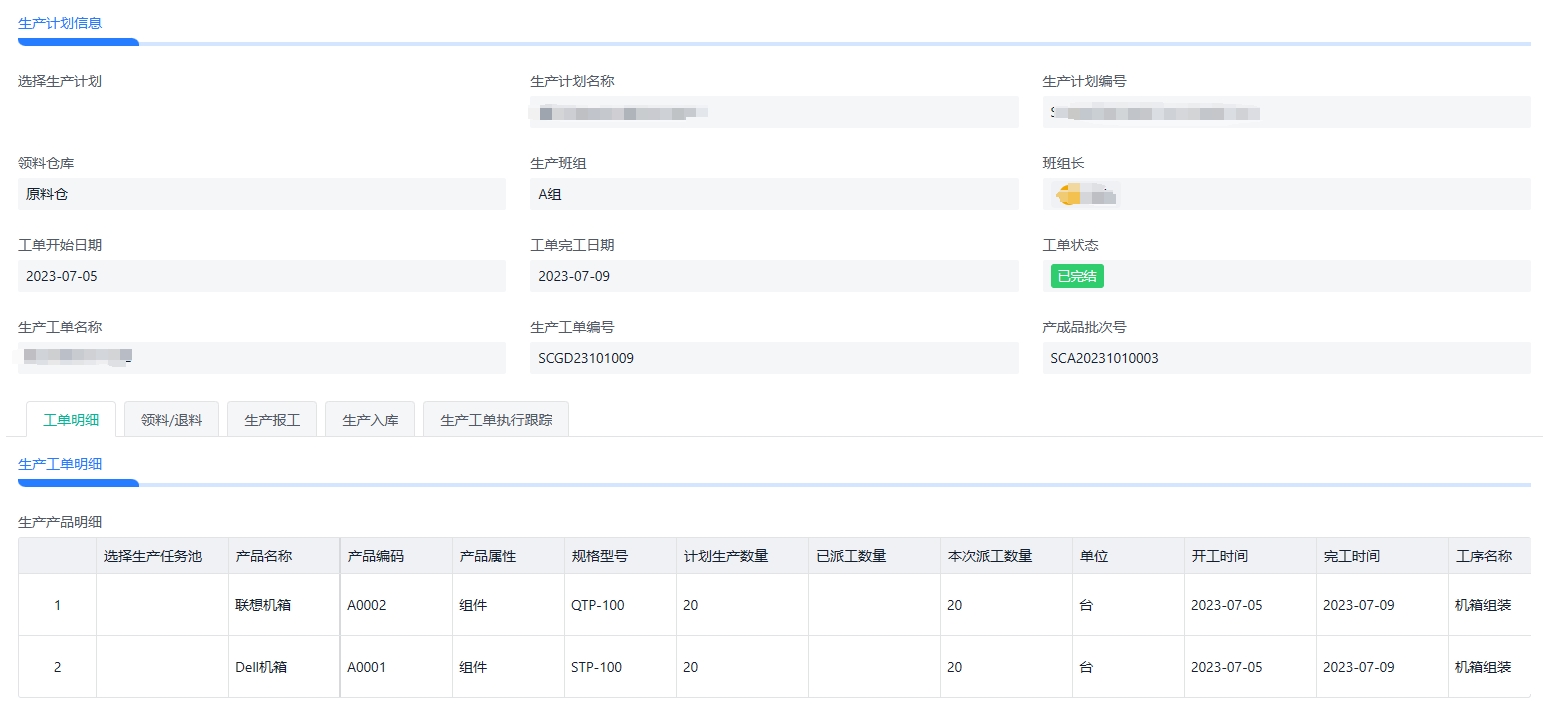Viewport: 1553px width, 714px height.
Task: Open the 生产报工 tab
Action: pyautogui.click(x=272, y=420)
